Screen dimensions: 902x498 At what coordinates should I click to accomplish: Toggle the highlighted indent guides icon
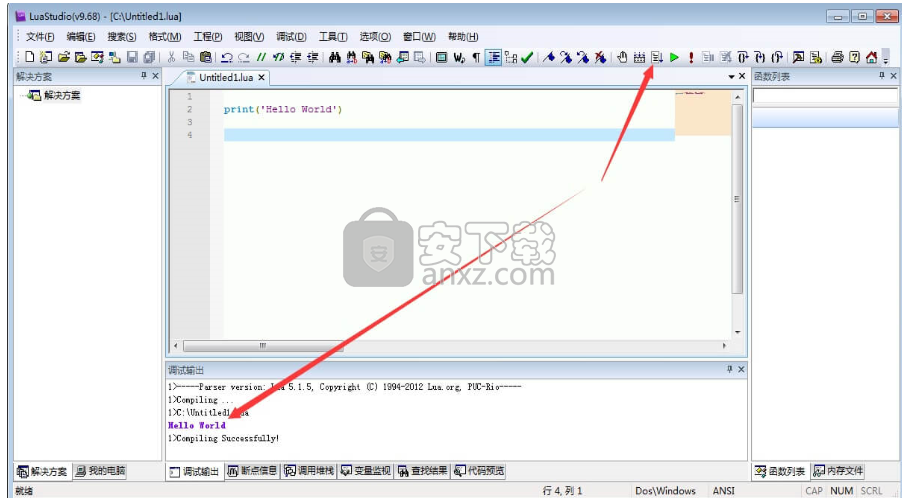[493, 58]
